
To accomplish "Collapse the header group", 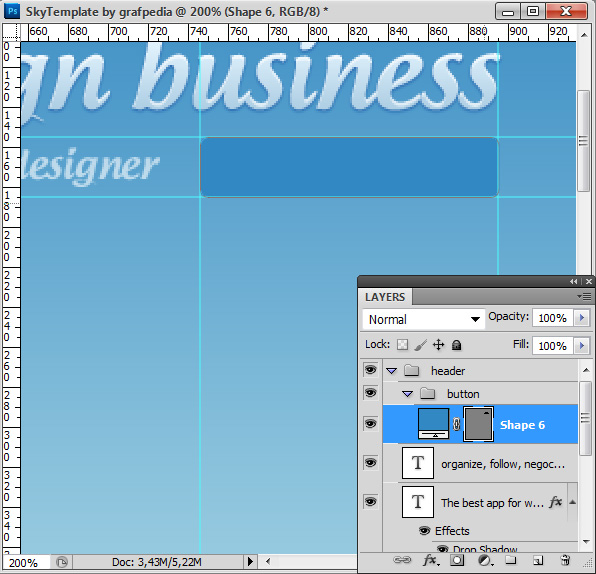I will point(392,371).
